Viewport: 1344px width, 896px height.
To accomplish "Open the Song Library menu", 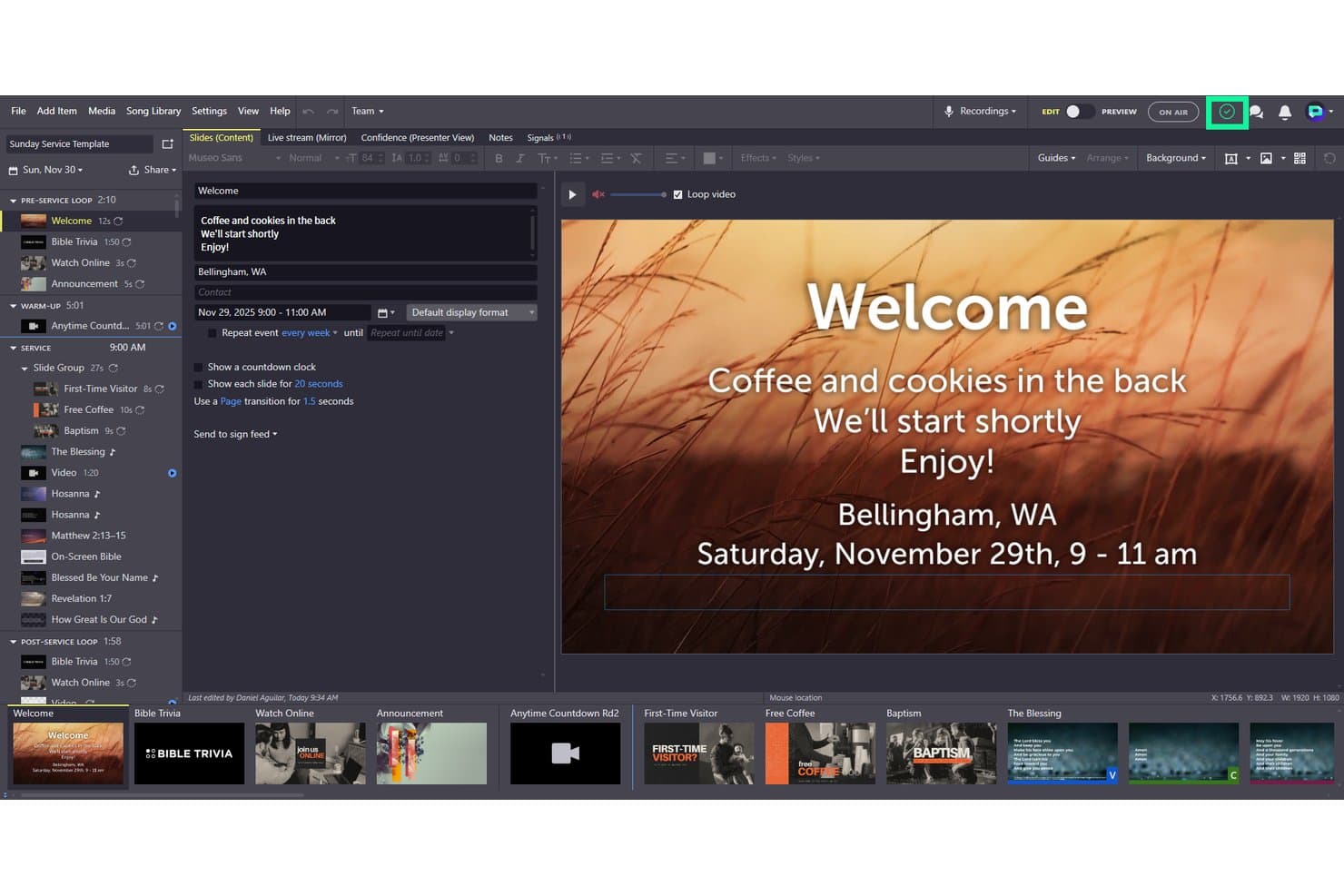I will click(153, 111).
